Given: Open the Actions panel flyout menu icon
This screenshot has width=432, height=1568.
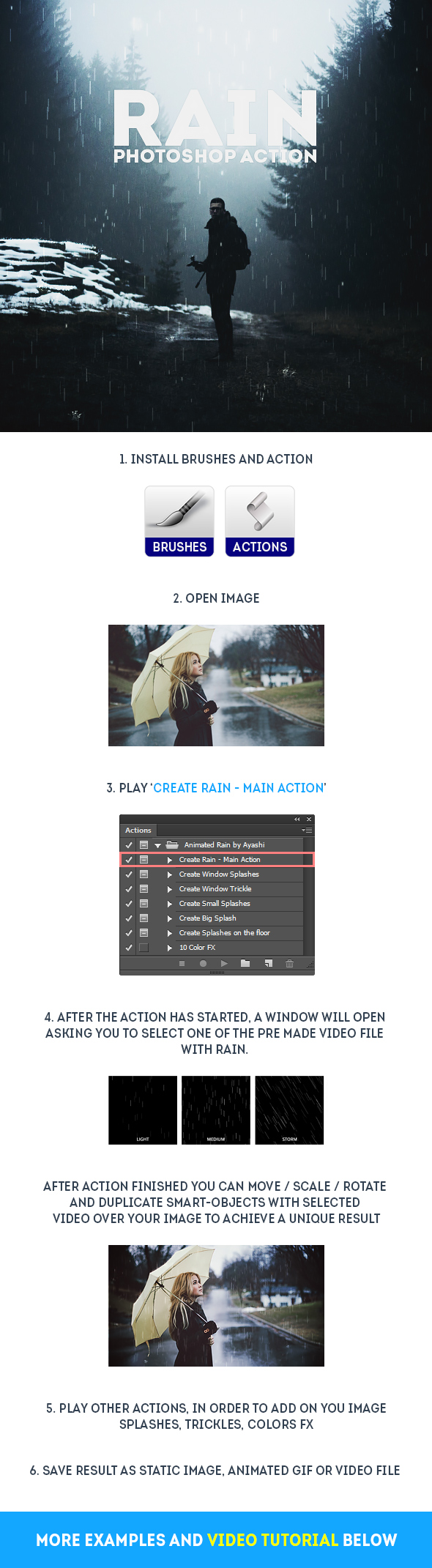Looking at the screenshot, I should pos(308,831).
